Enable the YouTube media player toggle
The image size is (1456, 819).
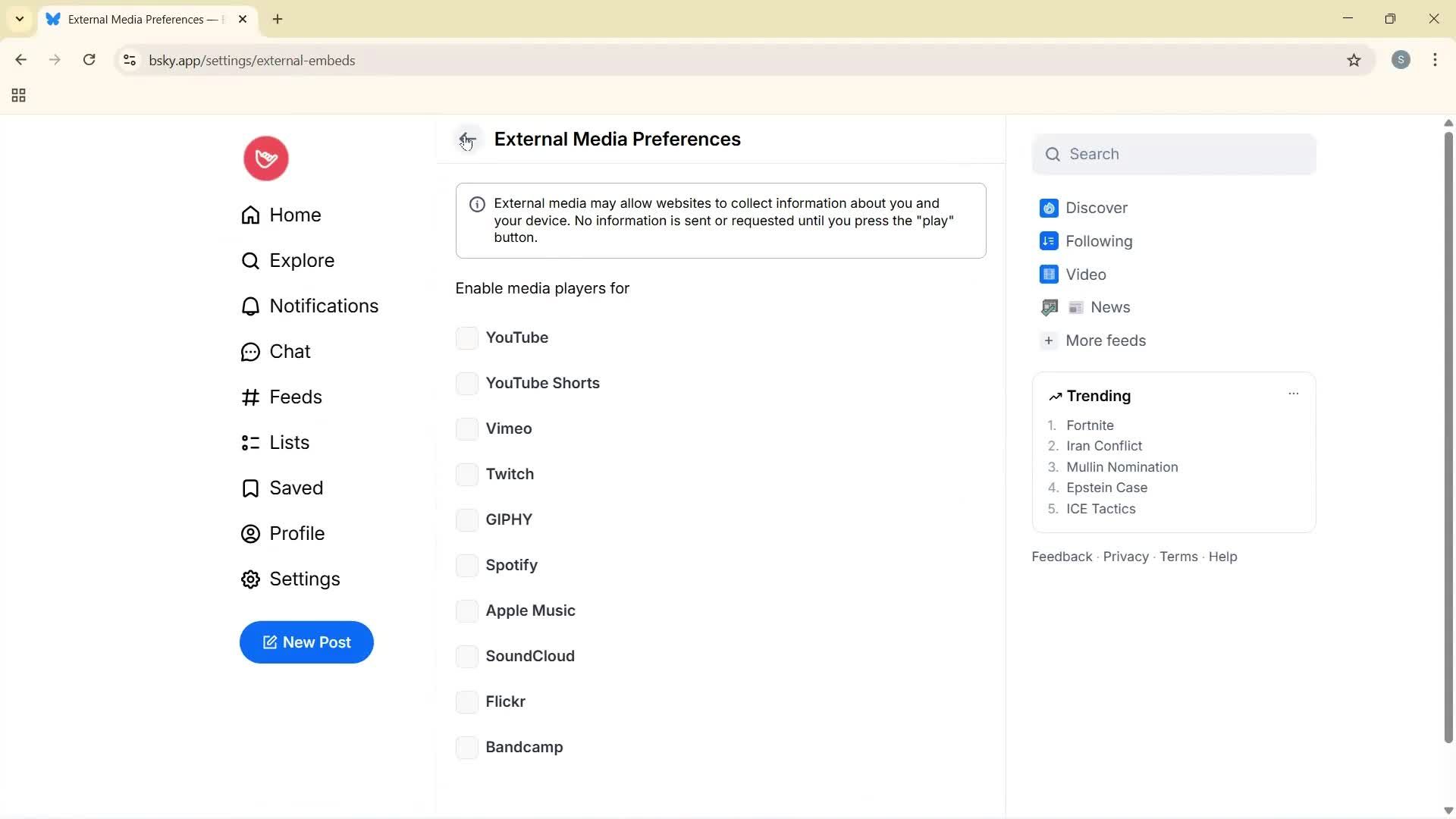(467, 337)
